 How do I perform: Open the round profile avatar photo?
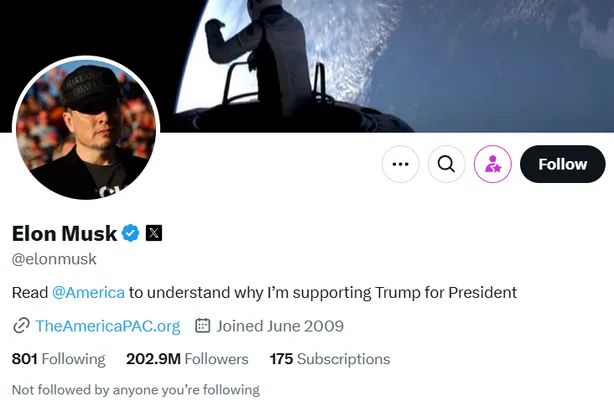pos(86,128)
